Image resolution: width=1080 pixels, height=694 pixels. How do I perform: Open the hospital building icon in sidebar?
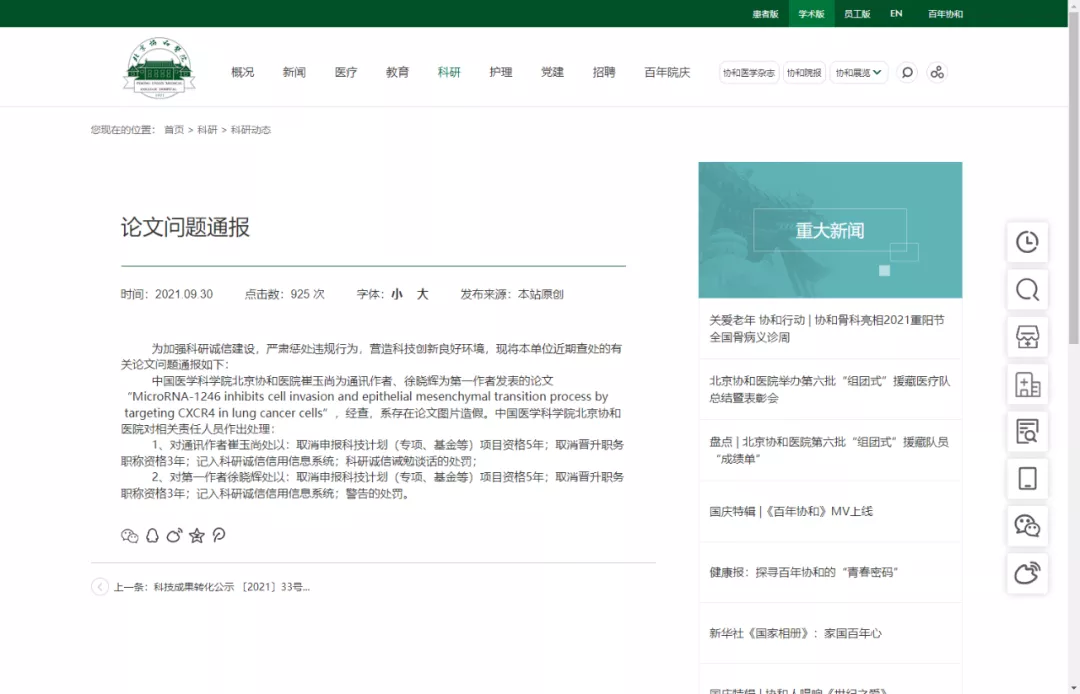[1027, 384]
